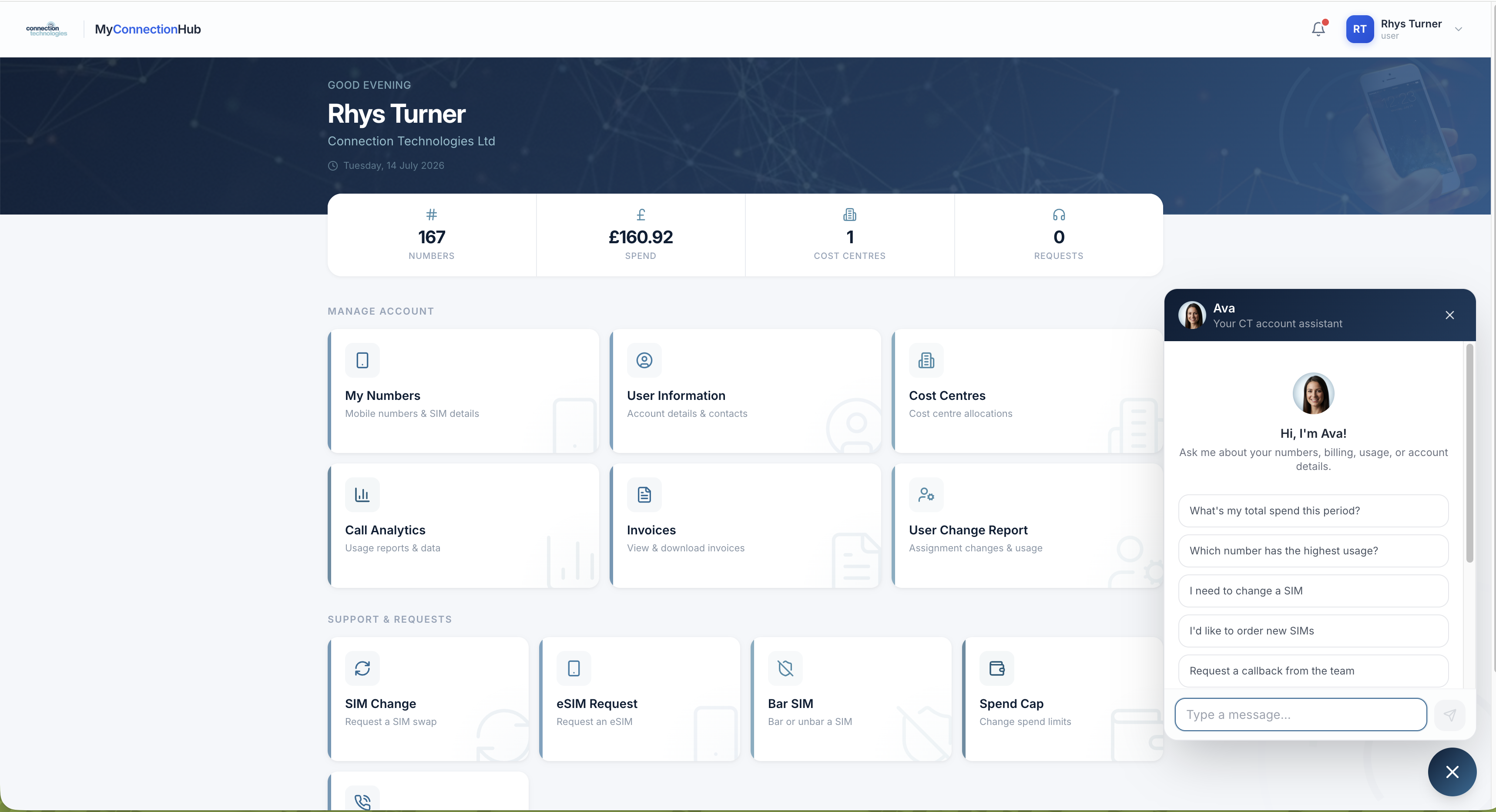
Task: Click the User Information profile icon
Action: click(644, 360)
